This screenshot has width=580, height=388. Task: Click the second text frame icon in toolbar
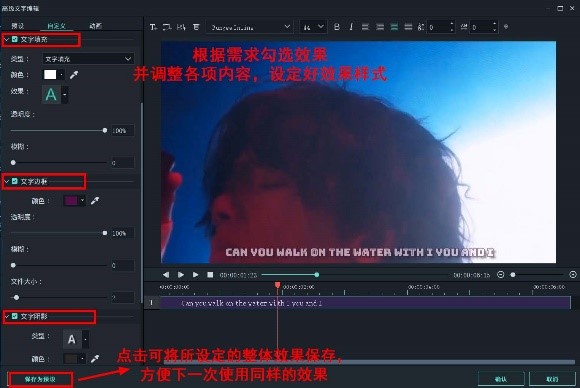pyautogui.click(x=167, y=27)
